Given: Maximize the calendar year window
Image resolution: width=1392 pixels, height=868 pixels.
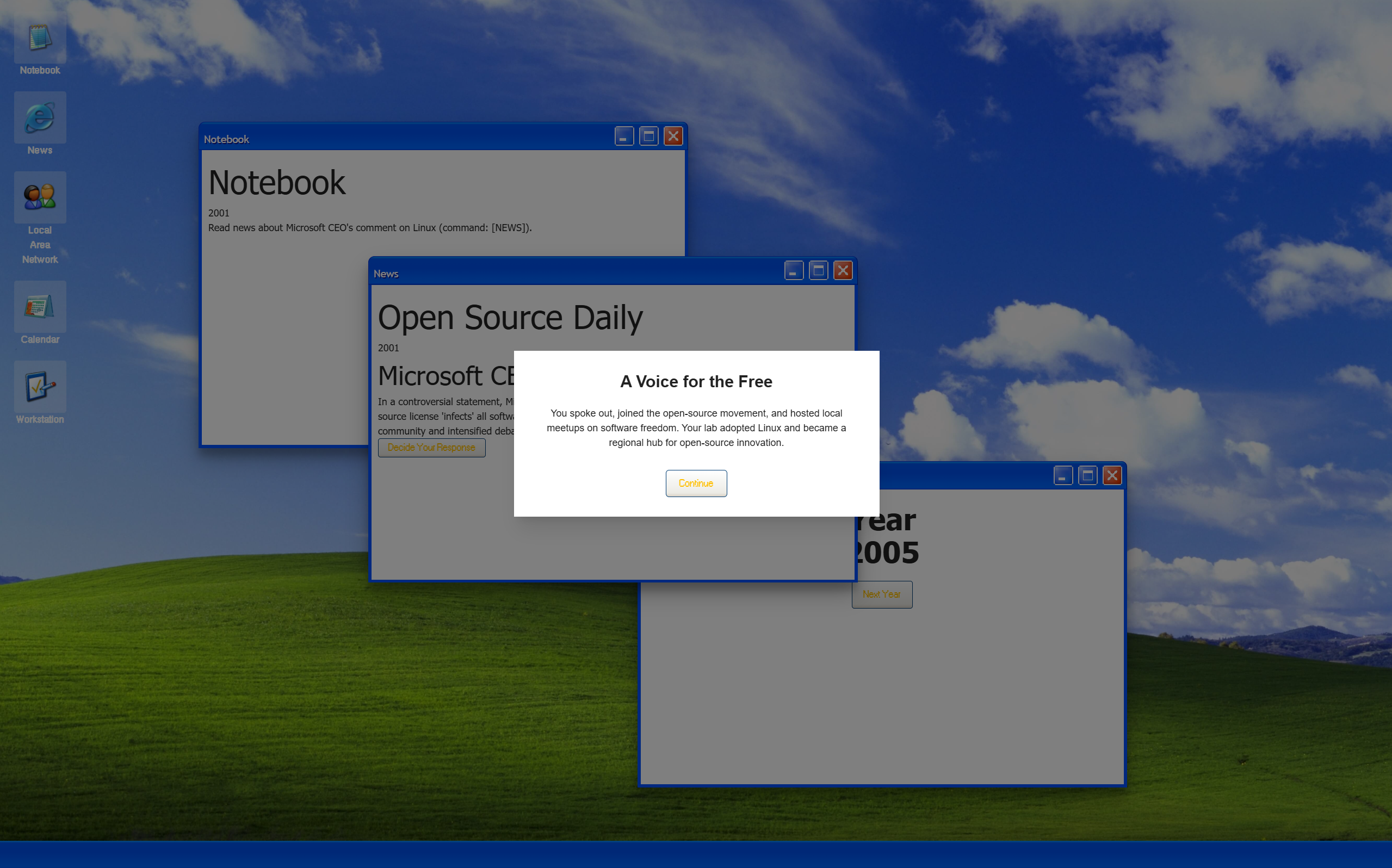Looking at the screenshot, I should [x=1088, y=475].
